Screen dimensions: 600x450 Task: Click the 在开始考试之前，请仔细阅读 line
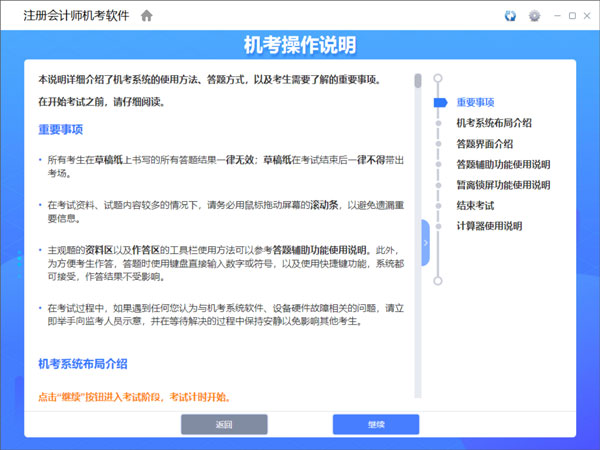102,102
